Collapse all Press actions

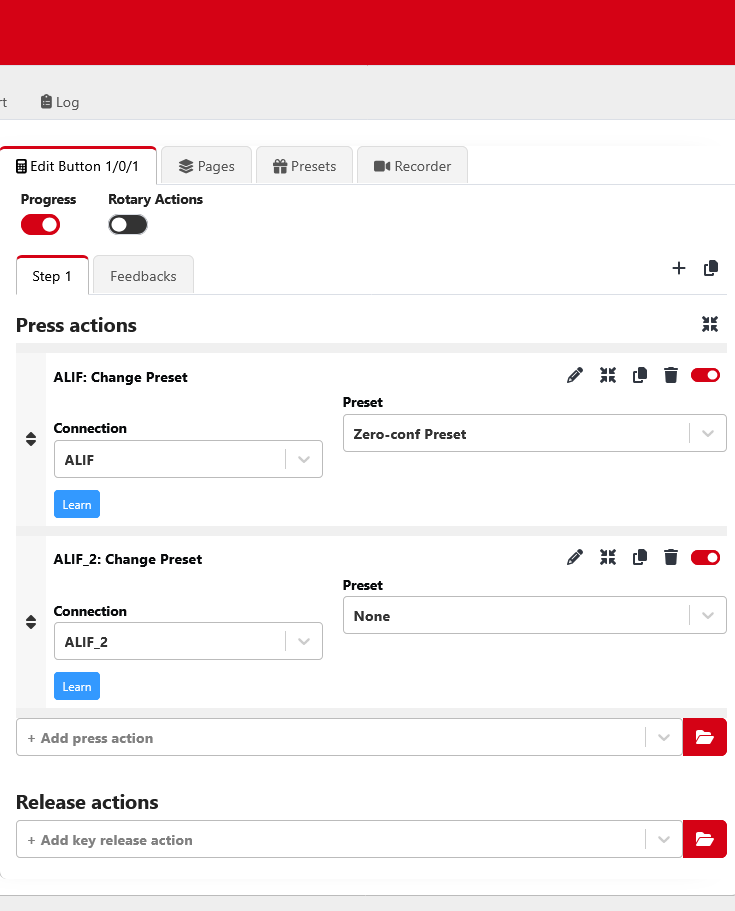pyautogui.click(x=710, y=324)
